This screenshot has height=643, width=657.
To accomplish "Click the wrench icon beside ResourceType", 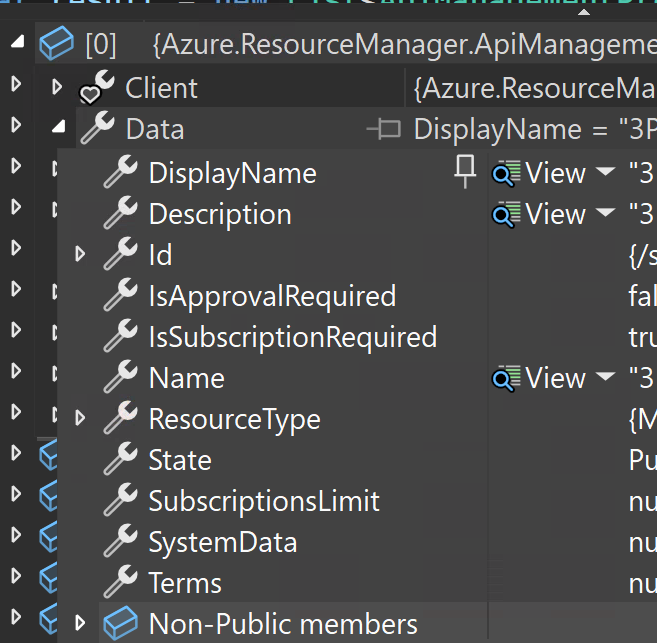I will (x=120, y=417).
